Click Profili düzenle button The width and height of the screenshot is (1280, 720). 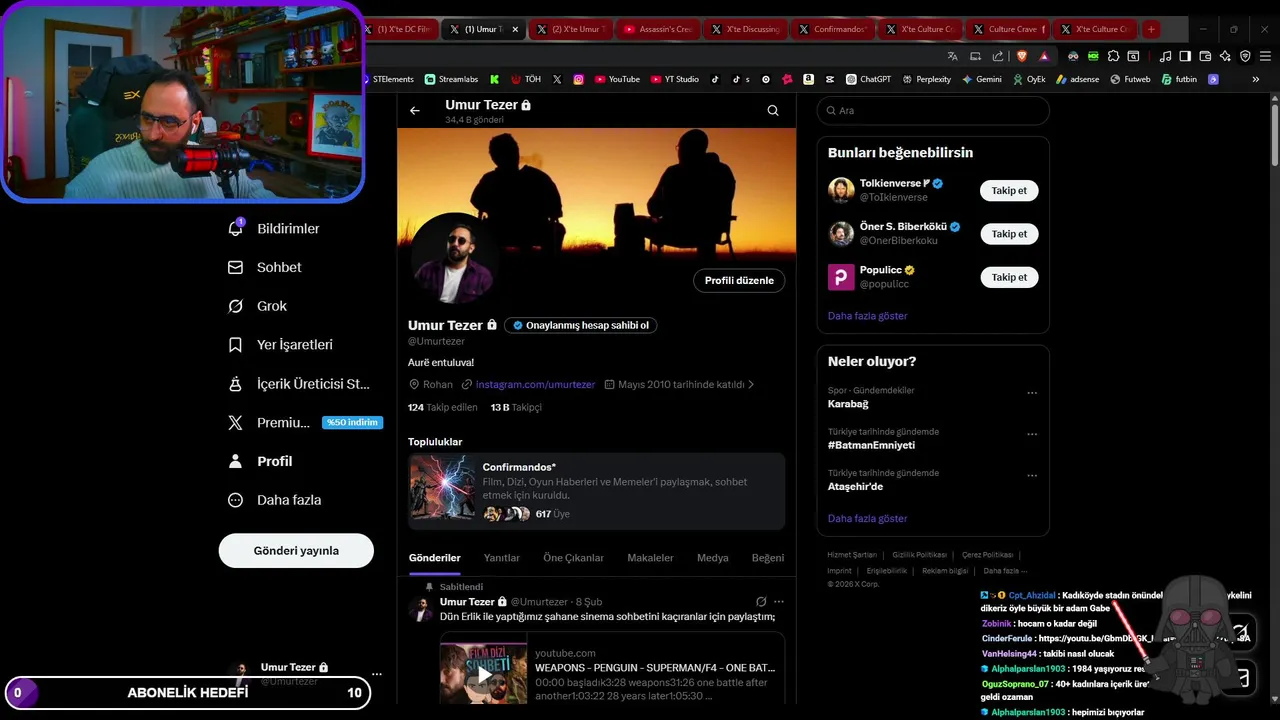(x=739, y=281)
